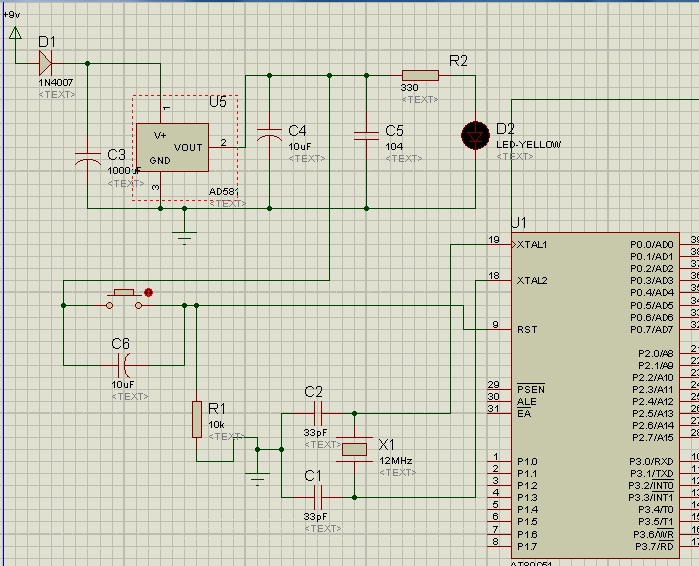
Task: Click the +9v power terminal arrow
Action: tap(15, 33)
